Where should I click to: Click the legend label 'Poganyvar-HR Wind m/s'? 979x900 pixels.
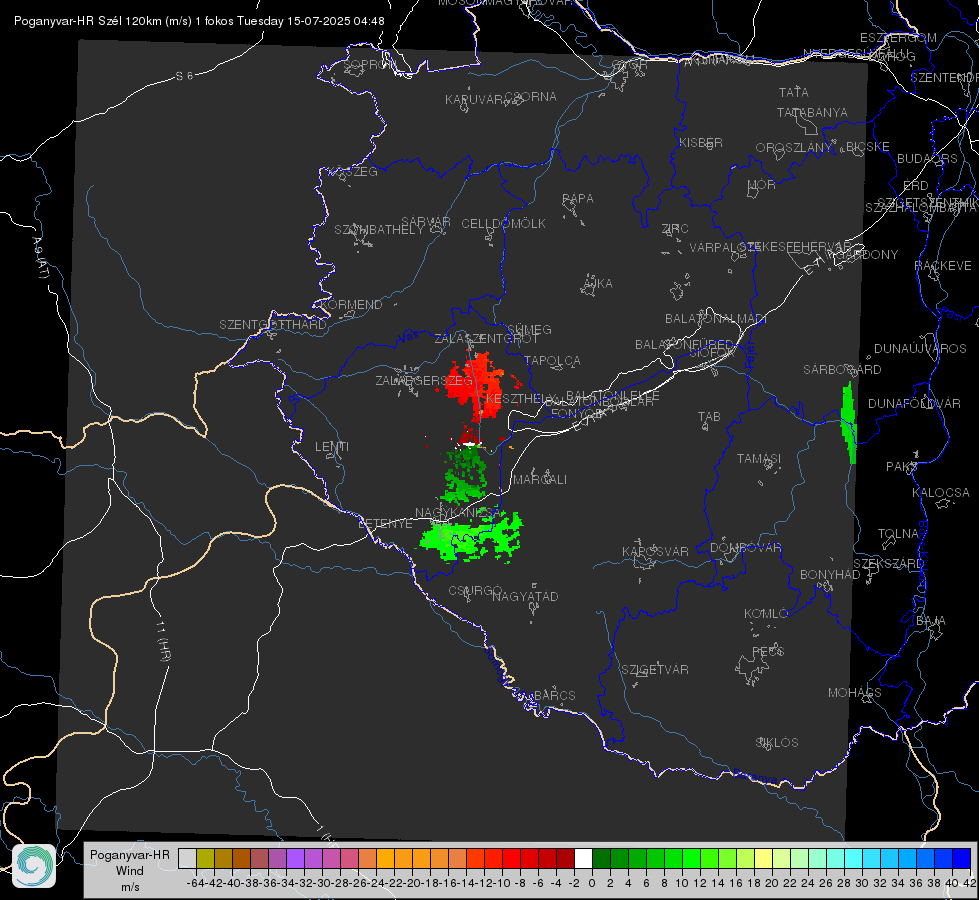[x=129, y=871]
